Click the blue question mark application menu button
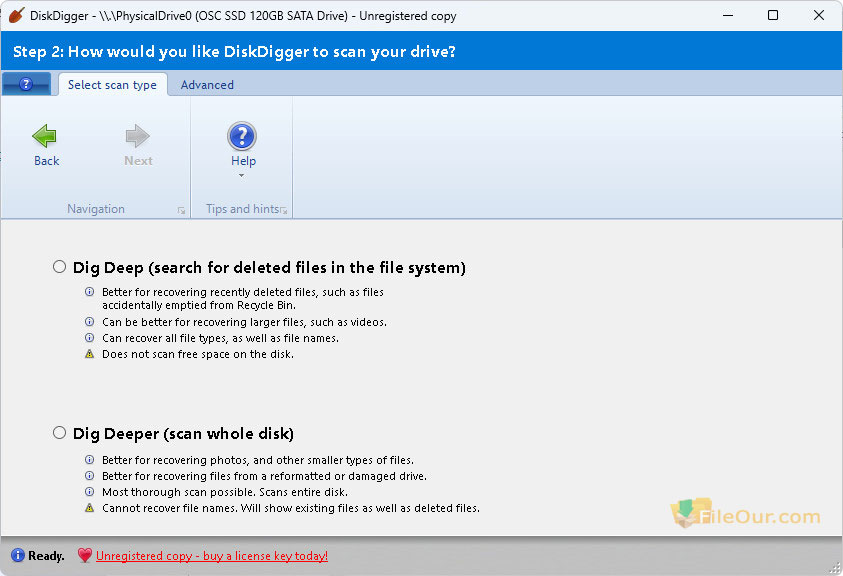 [26, 84]
